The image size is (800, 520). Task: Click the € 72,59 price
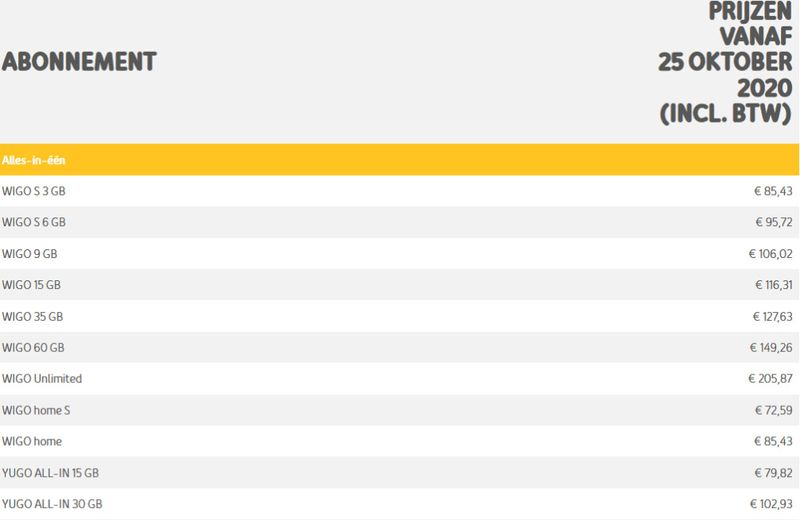pos(773,410)
